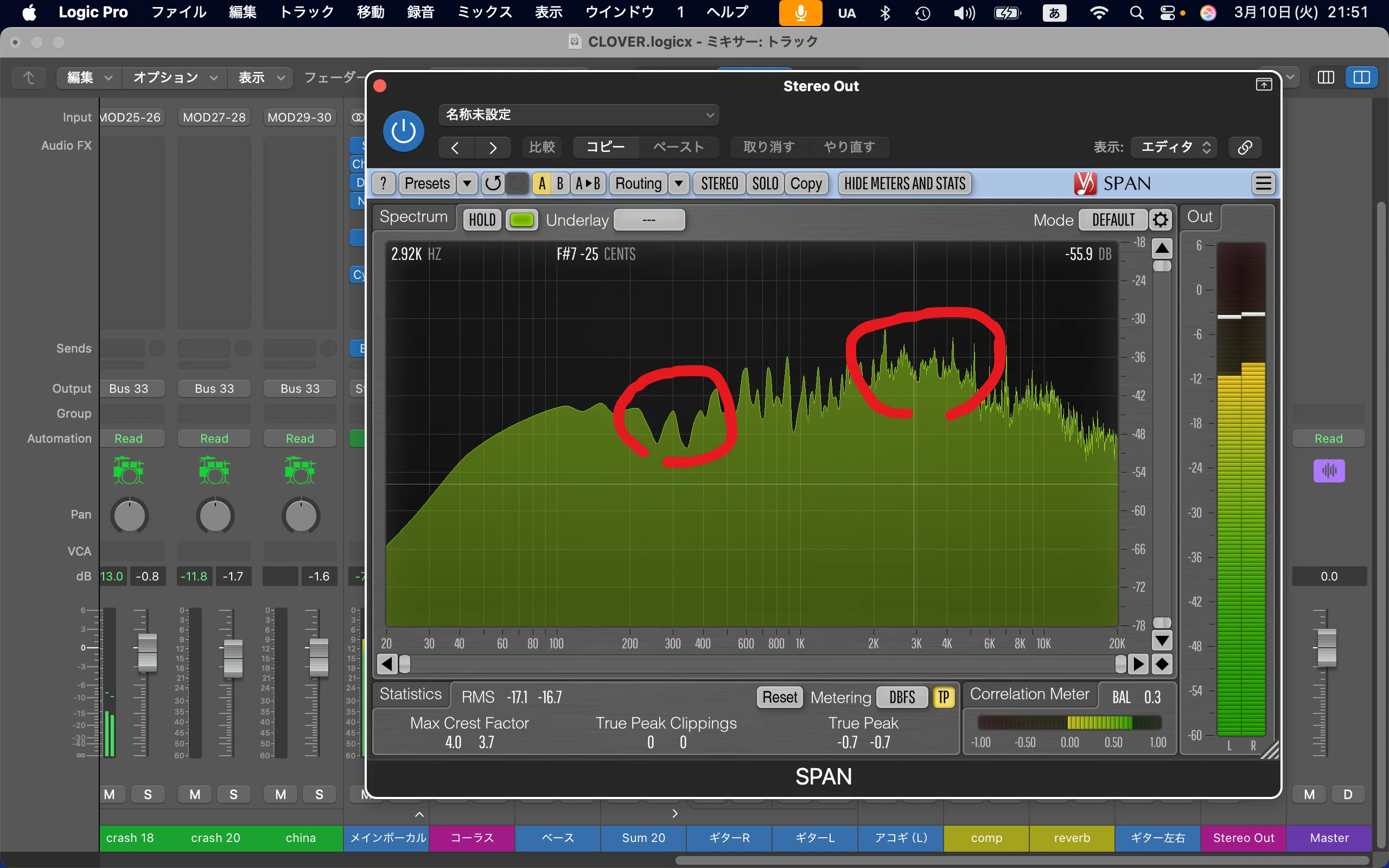Open the mixer 表示 dropdown
This screenshot has width=1389, height=868.
click(x=260, y=78)
